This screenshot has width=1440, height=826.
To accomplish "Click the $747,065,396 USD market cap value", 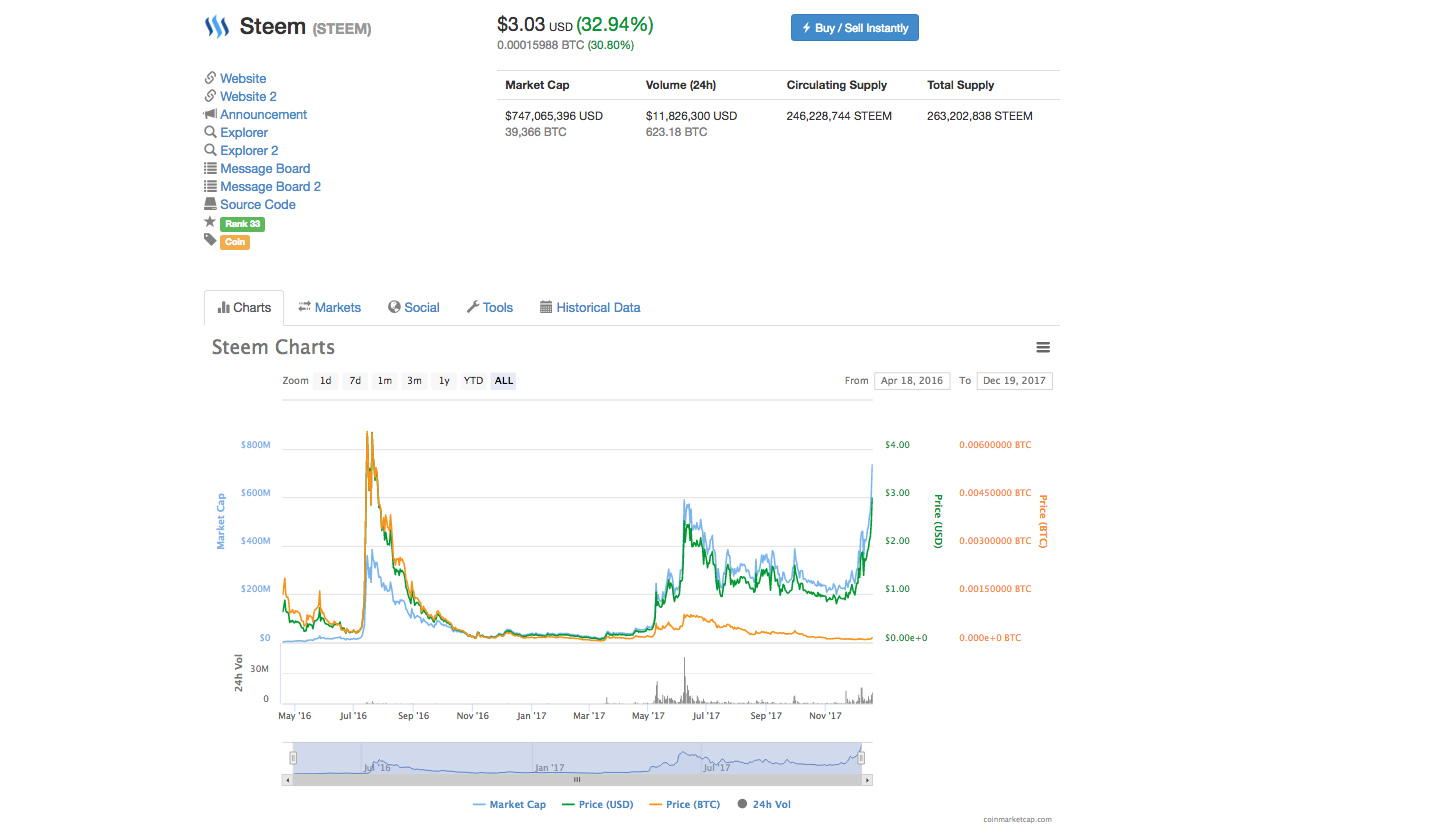I will 554,116.
